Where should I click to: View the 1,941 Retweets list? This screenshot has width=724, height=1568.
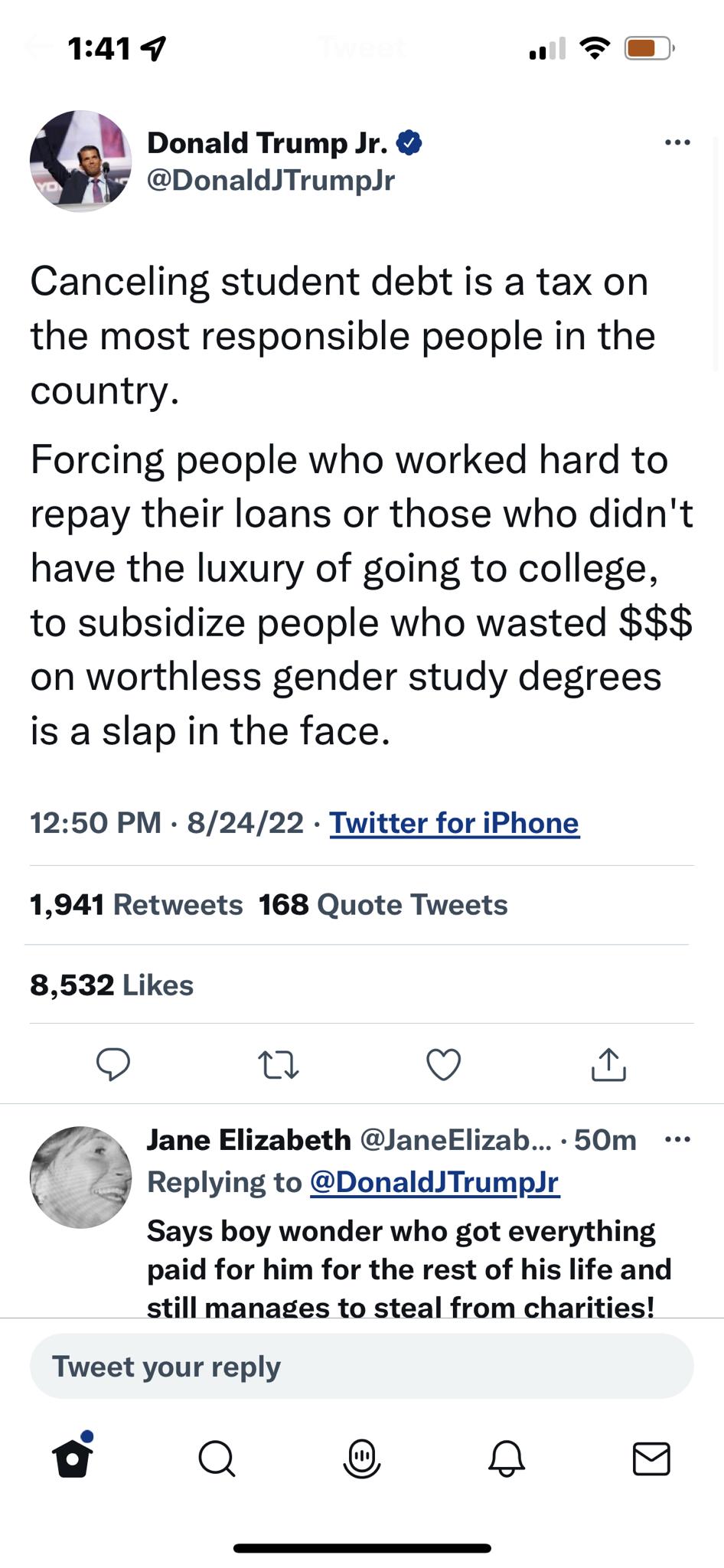click(136, 905)
